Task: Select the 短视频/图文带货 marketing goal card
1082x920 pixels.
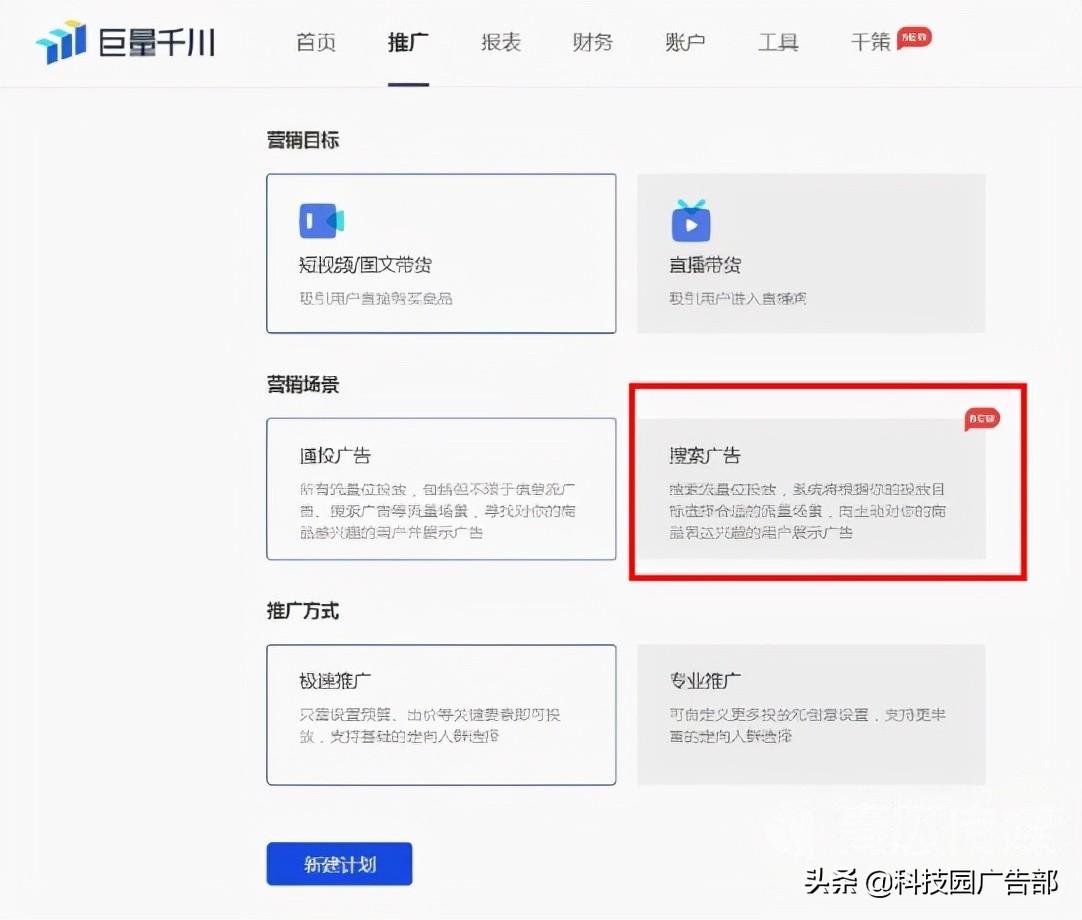Action: point(441,253)
